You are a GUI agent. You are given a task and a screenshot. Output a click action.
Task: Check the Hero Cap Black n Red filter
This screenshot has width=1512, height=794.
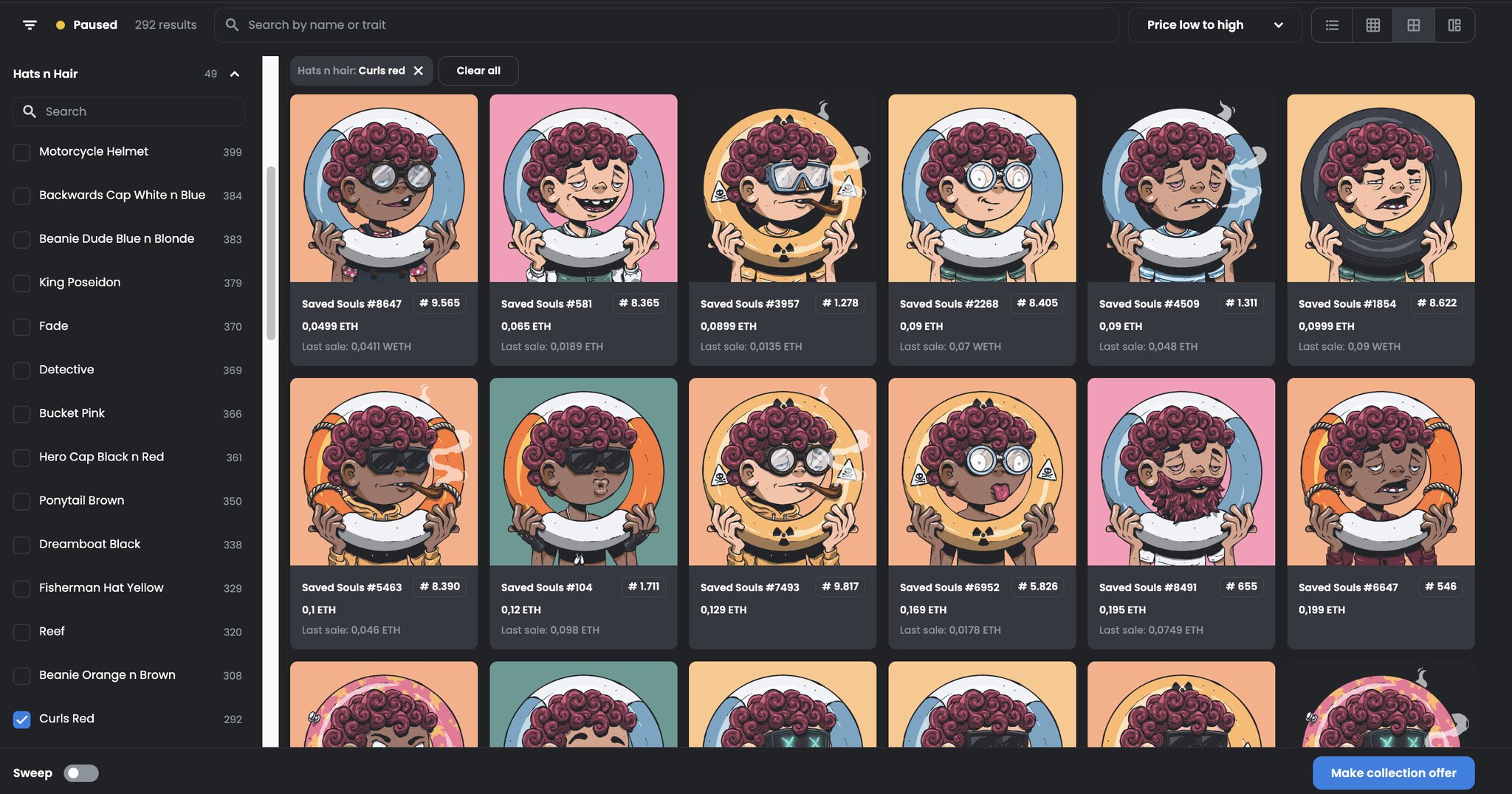point(22,458)
